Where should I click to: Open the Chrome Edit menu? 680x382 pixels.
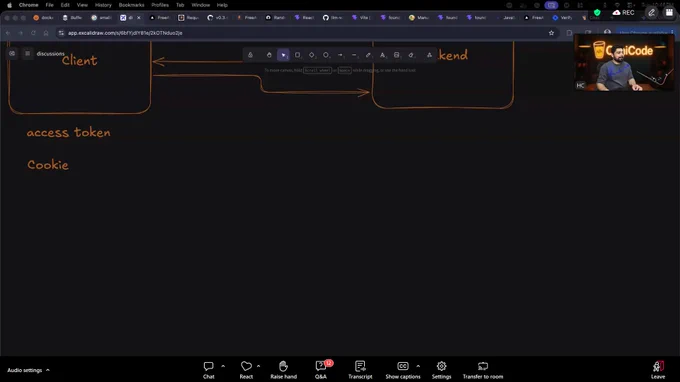[x=65, y=5]
